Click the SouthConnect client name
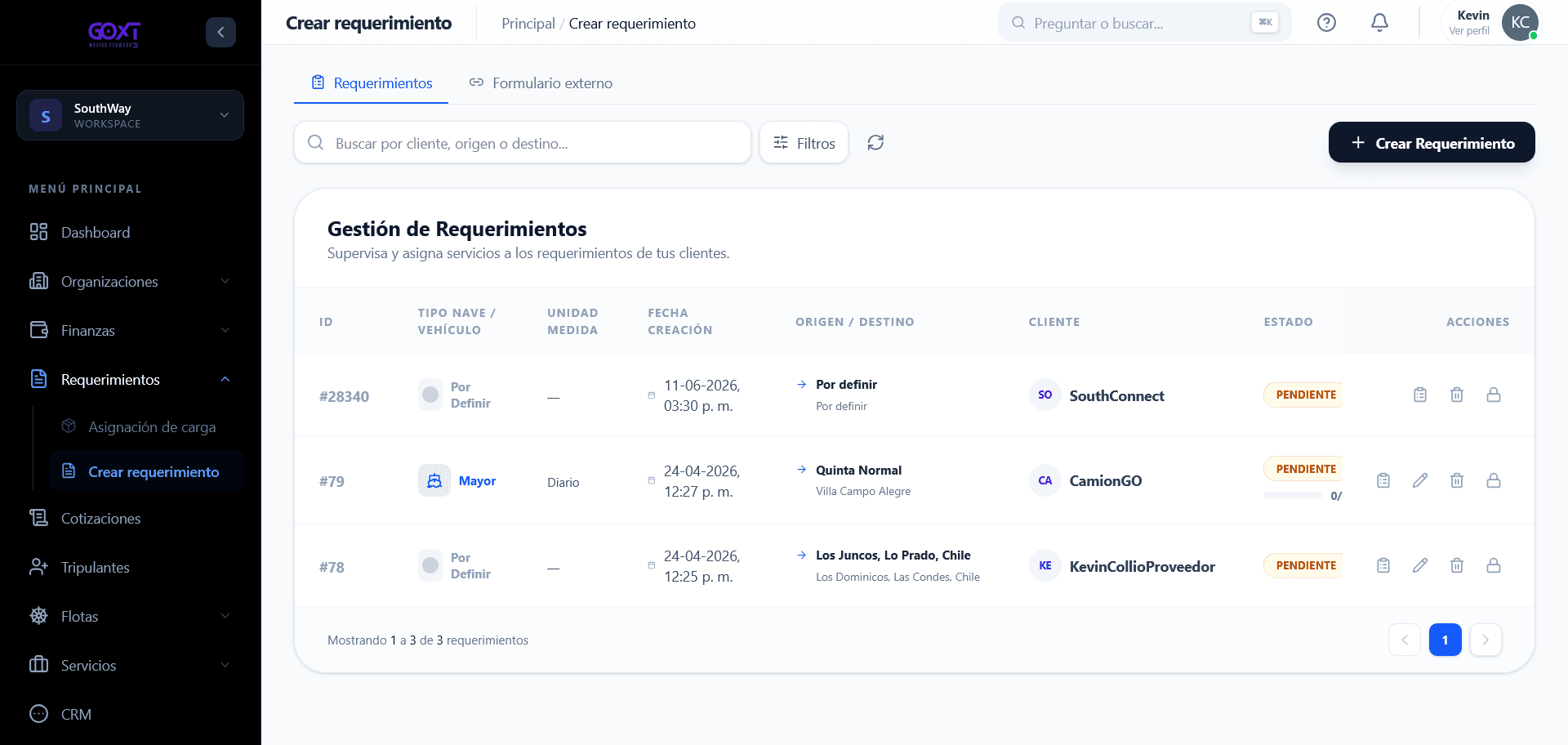 point(1116,396)
